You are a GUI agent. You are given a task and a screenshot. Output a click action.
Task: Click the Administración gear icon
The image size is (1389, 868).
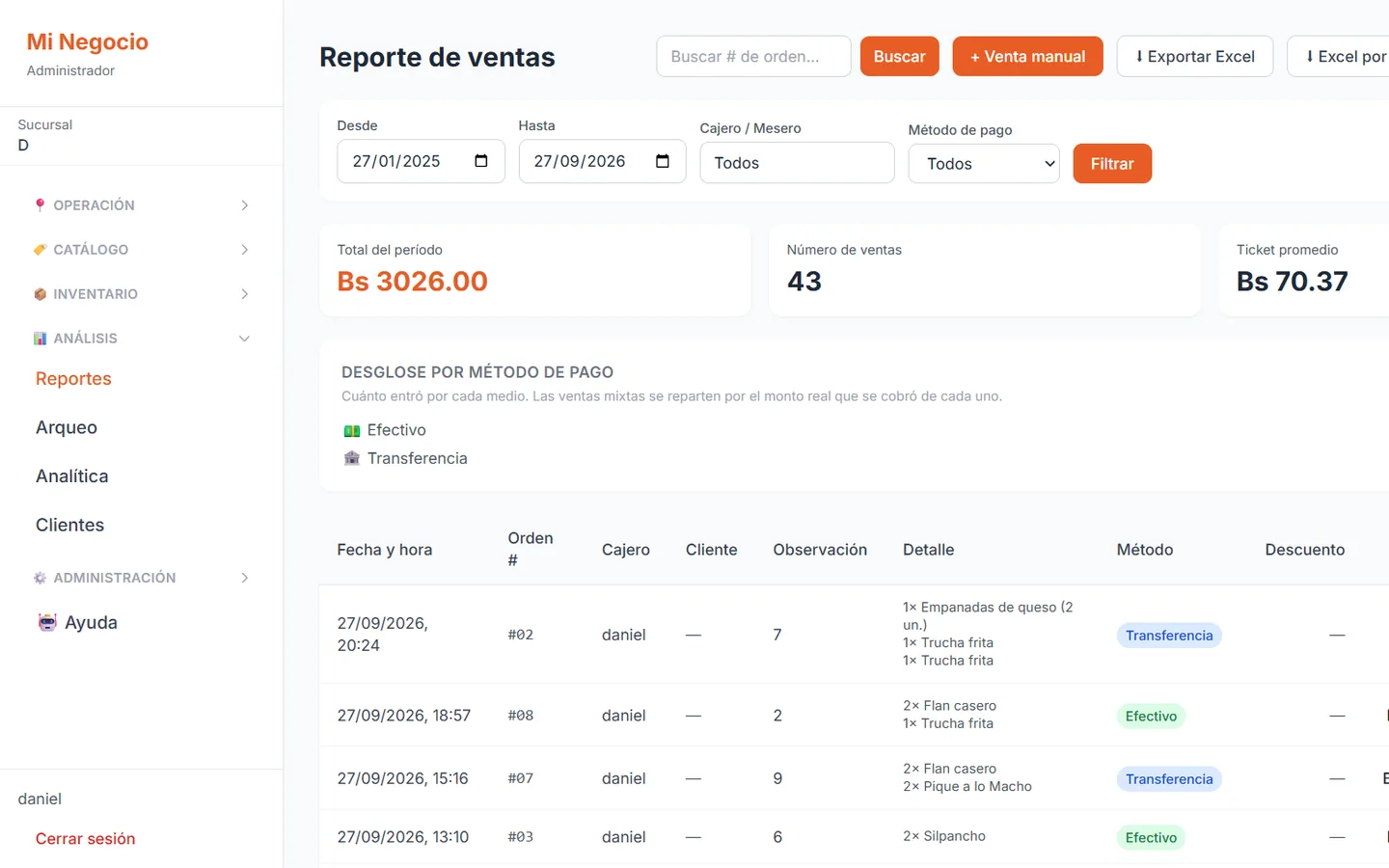40,578
